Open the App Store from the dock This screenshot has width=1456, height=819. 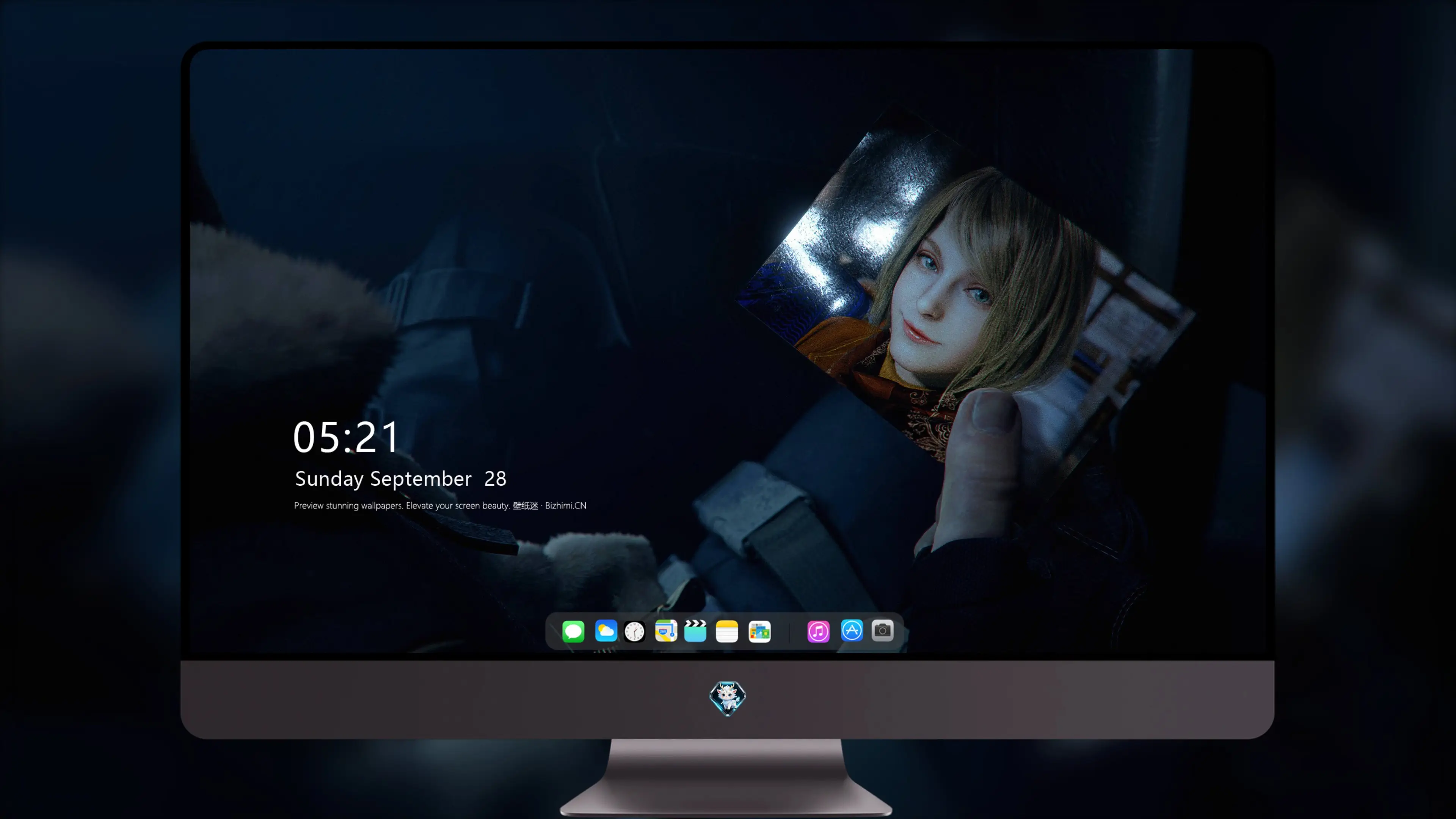(x=852, y=630)
